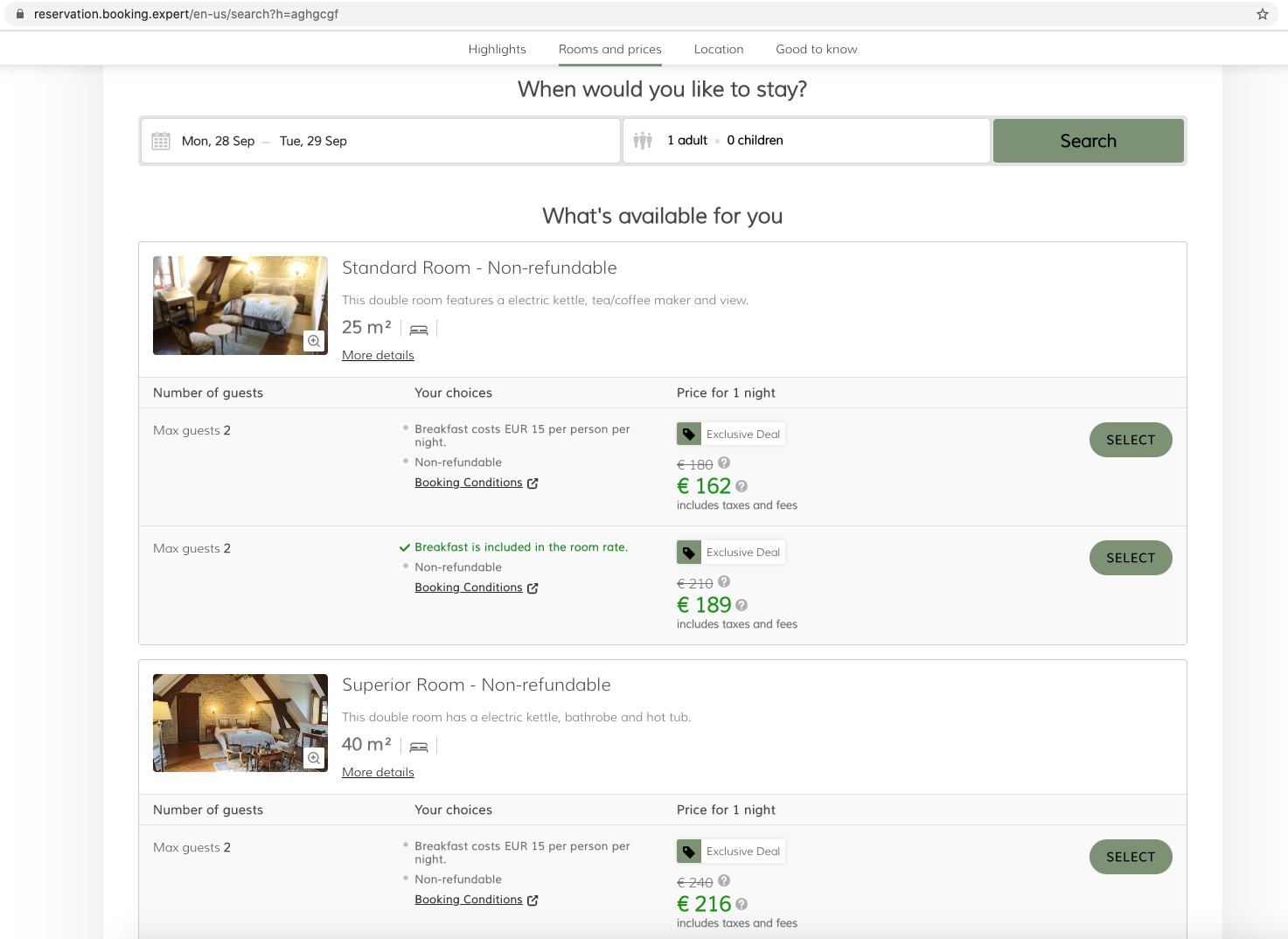
Task: Click the bed icon next to 40 m²
Action: pyautogui.click(x=418, y=745)
